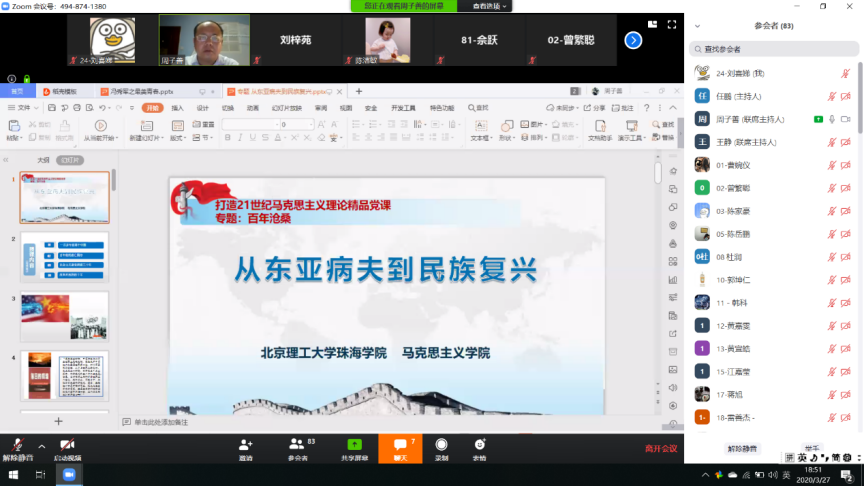Click the 录制 record icon
Viewport: 864px width, 486px height.
pyautogui.click(x=441, y=444)
